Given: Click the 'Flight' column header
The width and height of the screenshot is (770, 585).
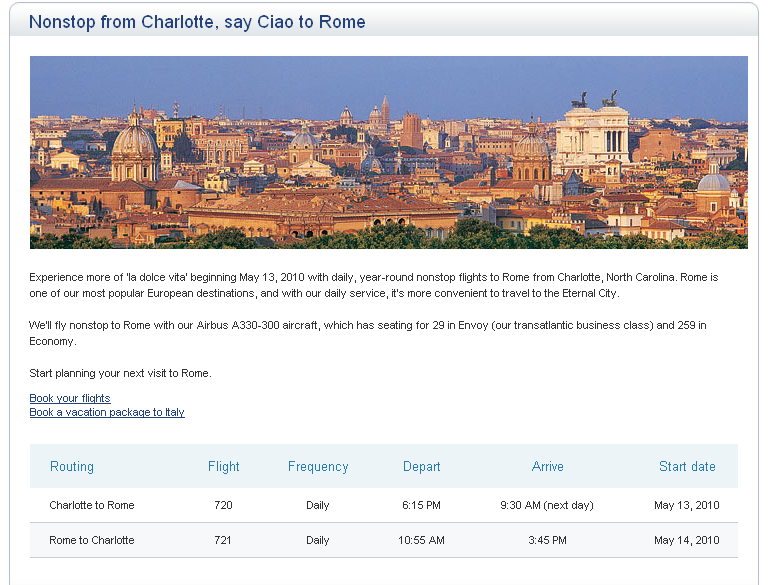Looking at the screenshot, I should click(x=224, y=466).
